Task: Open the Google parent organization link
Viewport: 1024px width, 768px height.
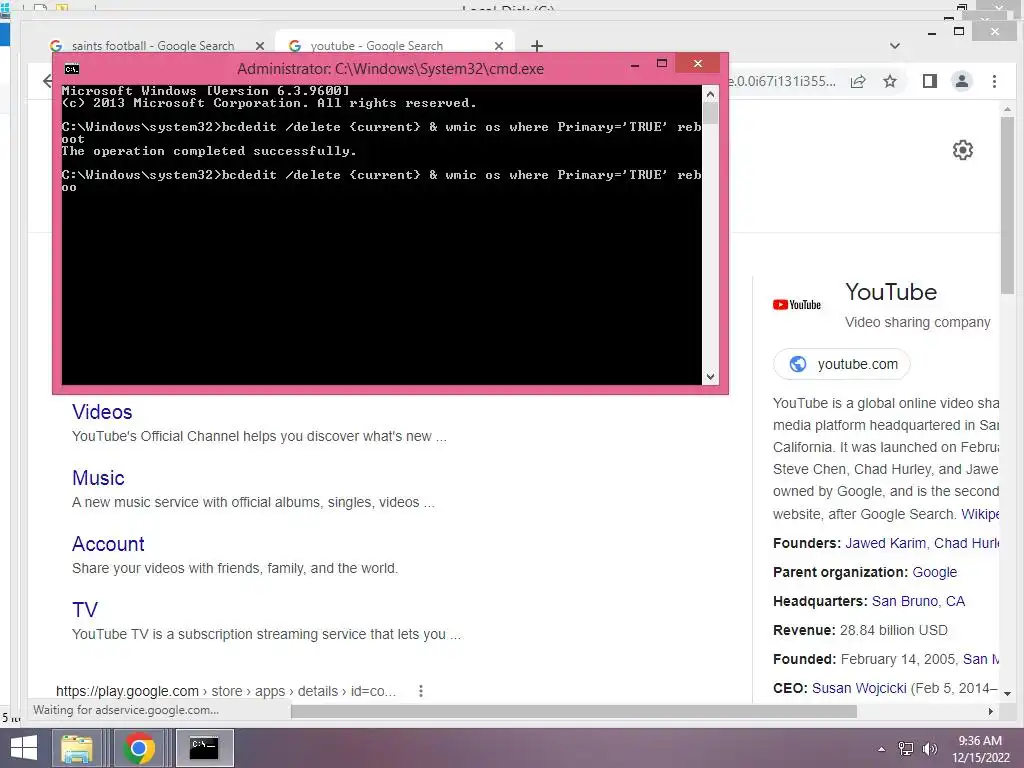Action: 935,572
